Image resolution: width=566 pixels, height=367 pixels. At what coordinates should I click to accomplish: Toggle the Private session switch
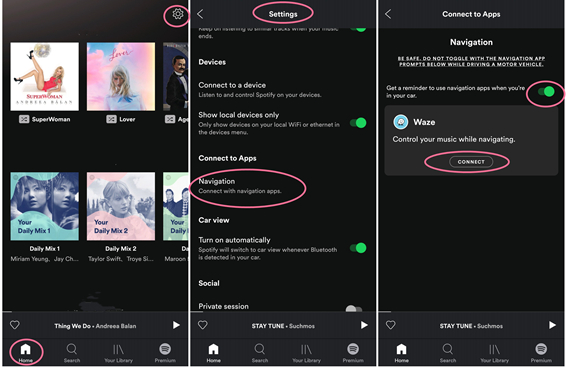pos(354,309)
